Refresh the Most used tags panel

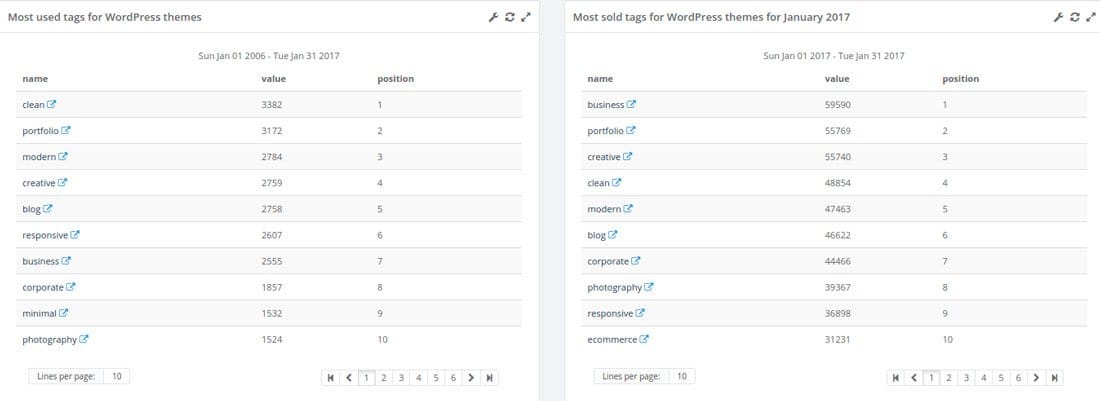tap(510, 17)
